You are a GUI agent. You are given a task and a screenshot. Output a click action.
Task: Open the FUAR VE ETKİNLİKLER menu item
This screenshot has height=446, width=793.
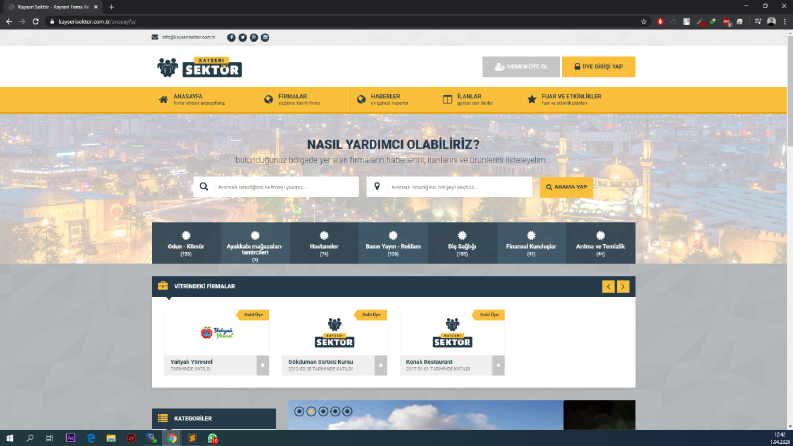(x=564, y=99)
